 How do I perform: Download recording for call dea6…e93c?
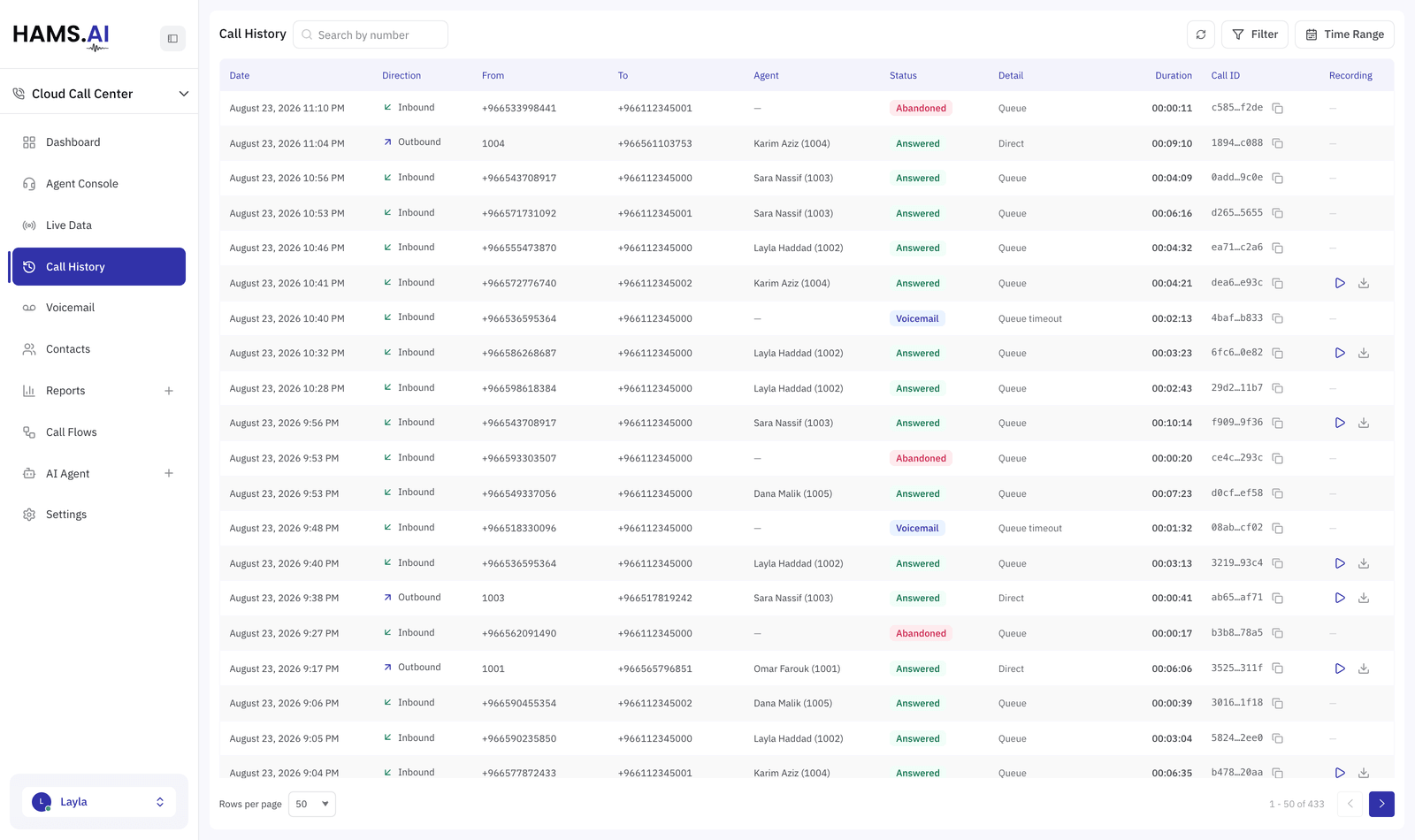1364,283
